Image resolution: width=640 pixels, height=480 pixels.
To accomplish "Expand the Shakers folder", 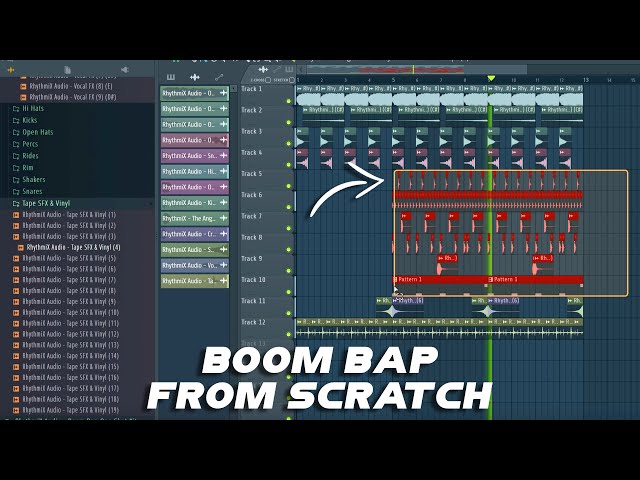I will tap(29, 180).
